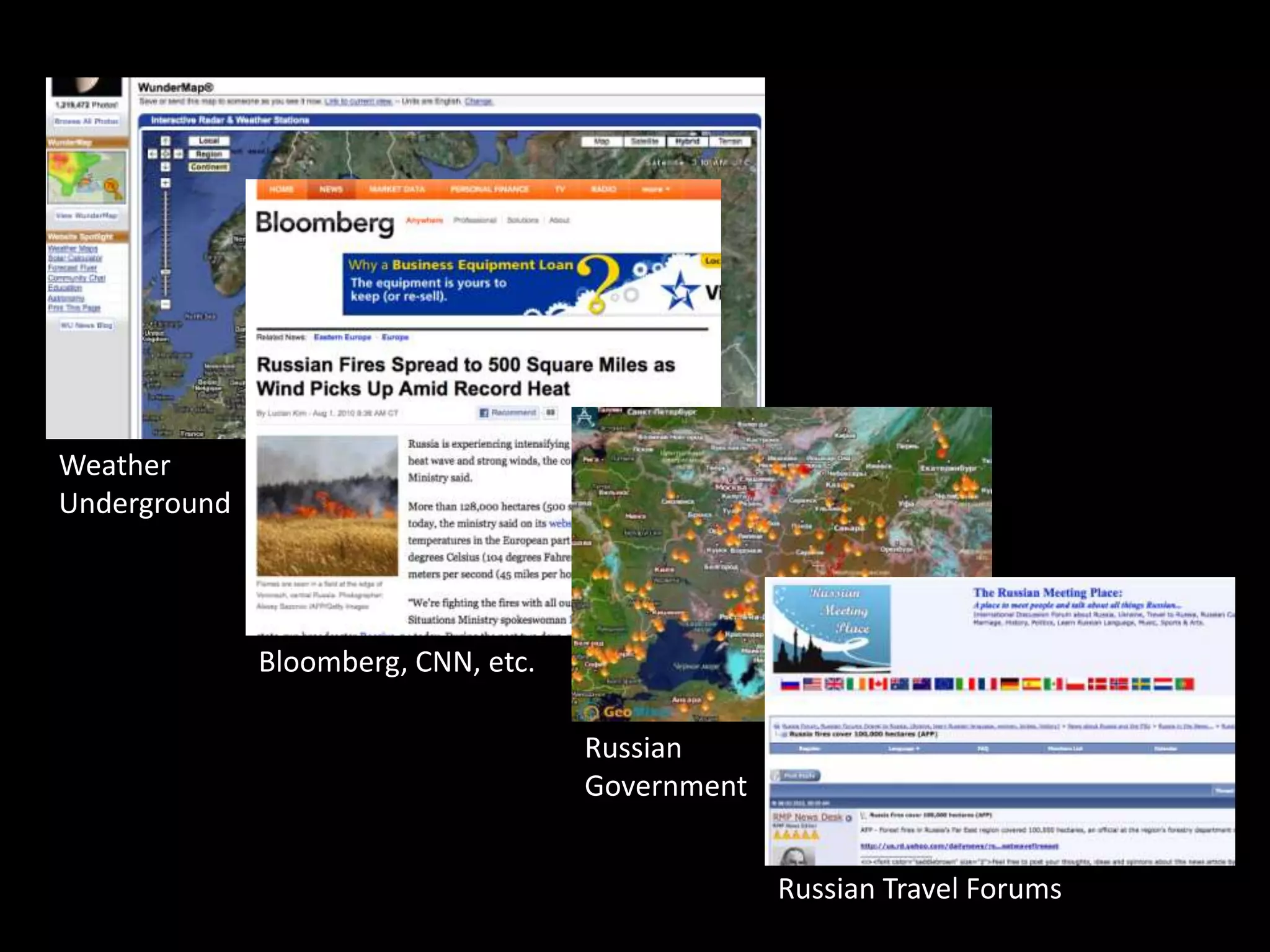Open Bloomberg HOME nav item
This screenshot has height=952, width=1270.
(x=282, y=189)
